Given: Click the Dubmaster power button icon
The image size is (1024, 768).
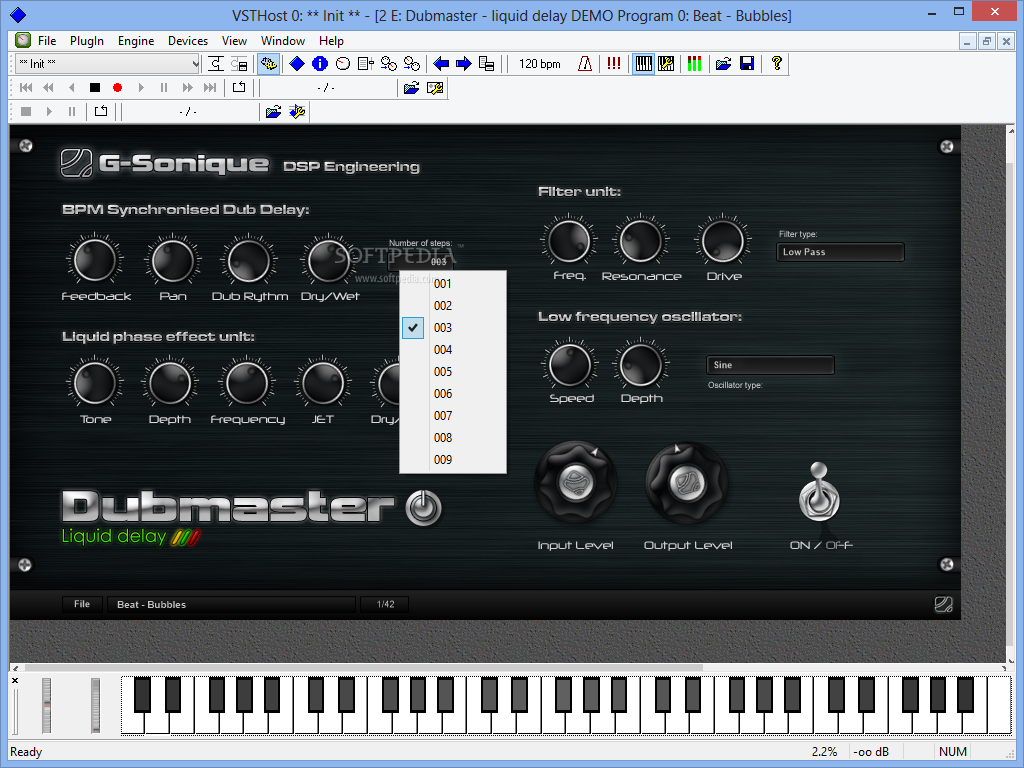Looking at the screenshot, I should pos(424,508).
